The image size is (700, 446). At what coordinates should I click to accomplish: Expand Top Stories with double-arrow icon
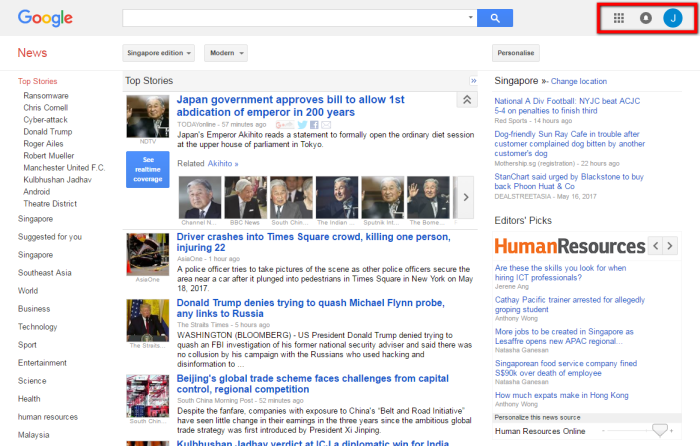click(x=473, y=81)
